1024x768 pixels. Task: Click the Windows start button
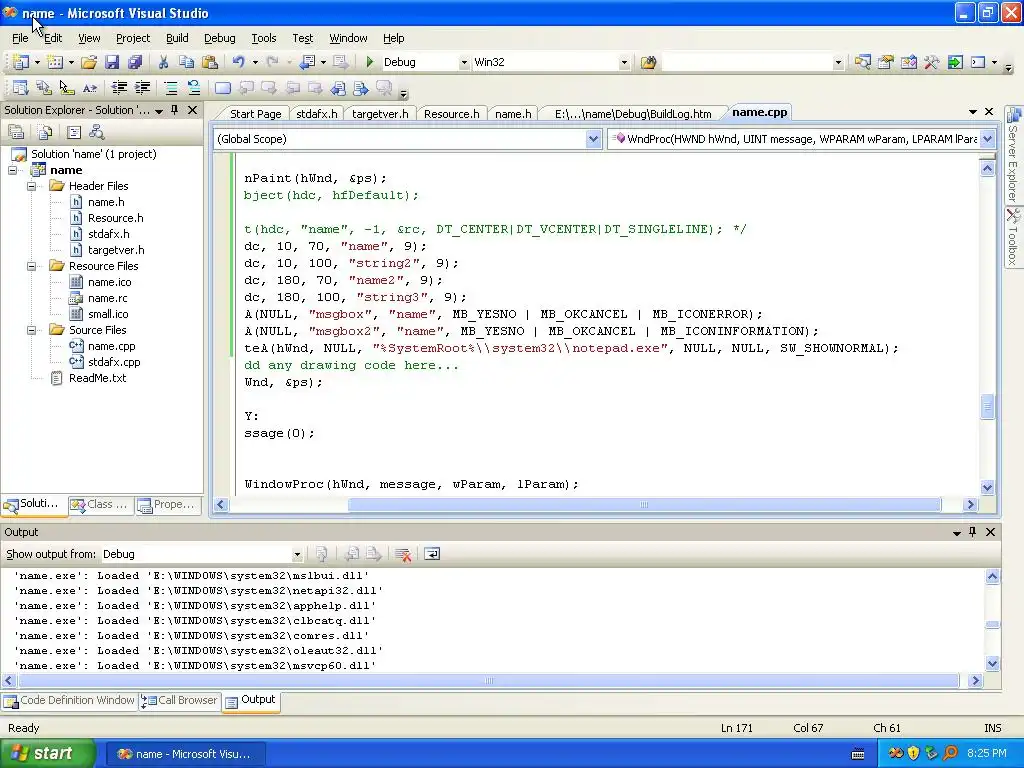[47, 754]
